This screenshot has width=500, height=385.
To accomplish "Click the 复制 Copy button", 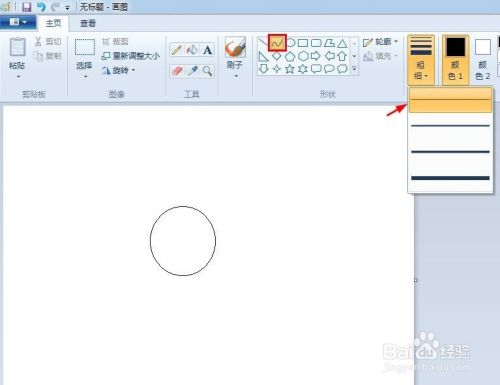I will pos(48,56).
